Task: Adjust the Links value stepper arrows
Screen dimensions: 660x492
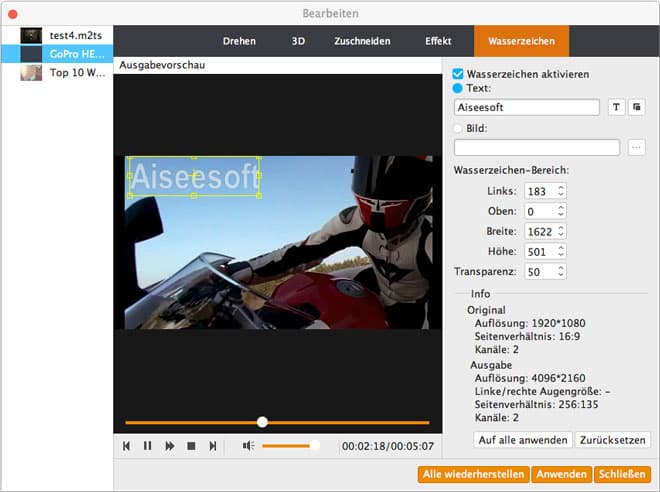Action: point(561,191)
